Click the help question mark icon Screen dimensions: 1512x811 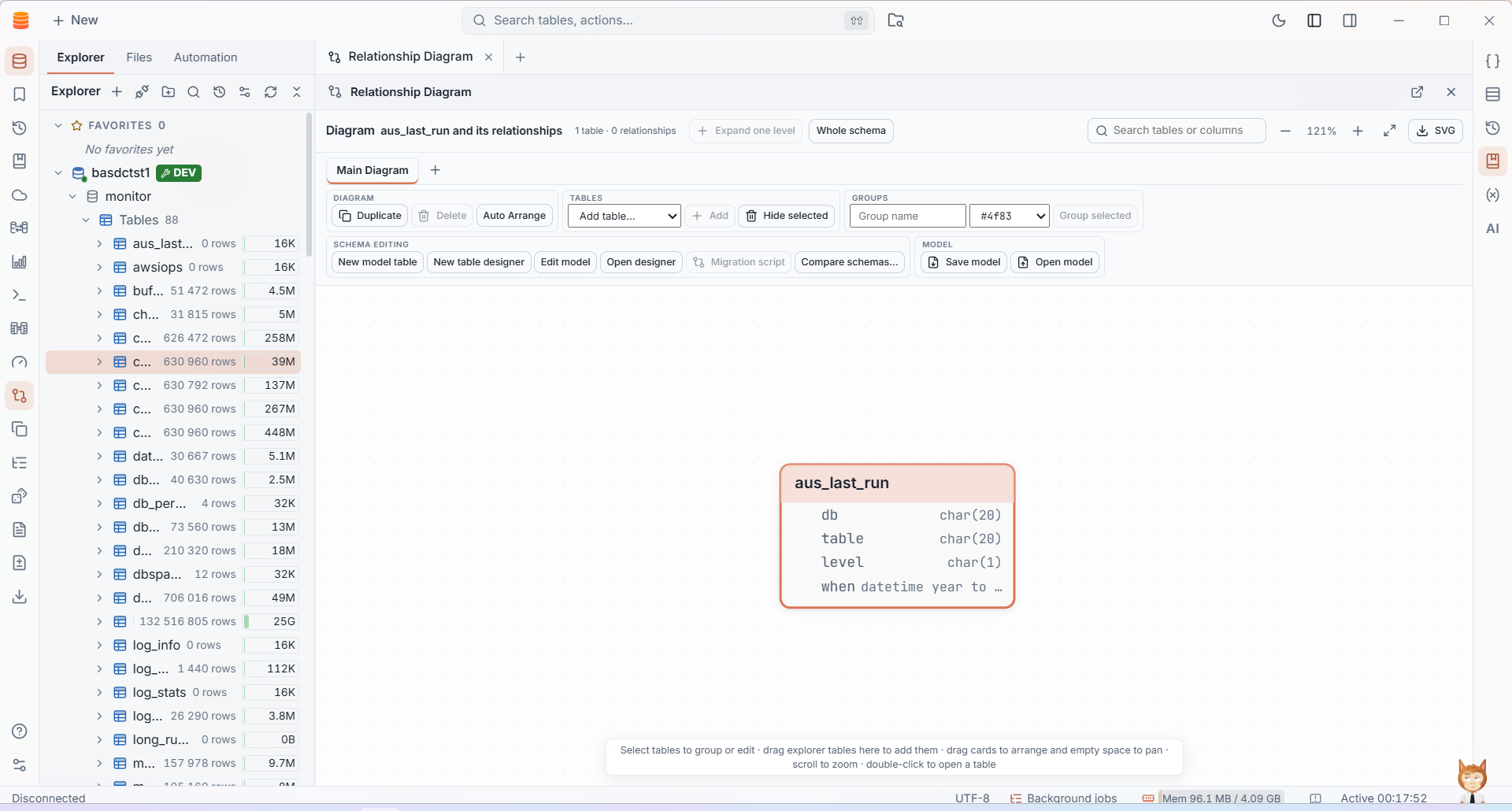(20, 731)
